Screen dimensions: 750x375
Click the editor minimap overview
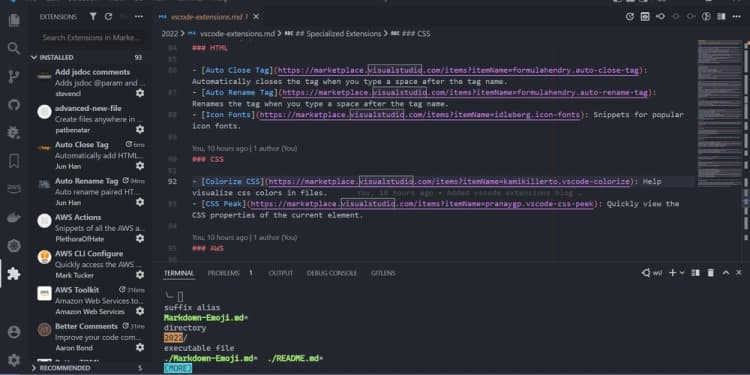[x=719, y=113]
